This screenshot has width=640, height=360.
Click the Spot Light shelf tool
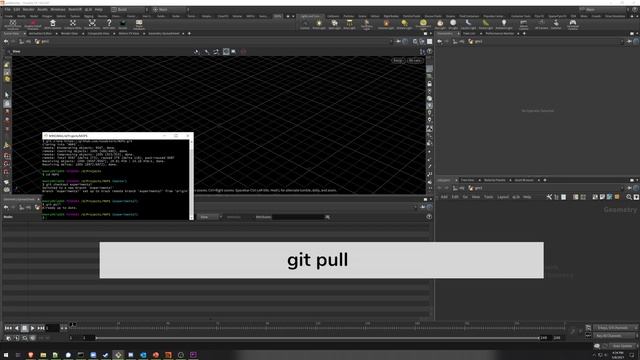[x=334, y=24]
